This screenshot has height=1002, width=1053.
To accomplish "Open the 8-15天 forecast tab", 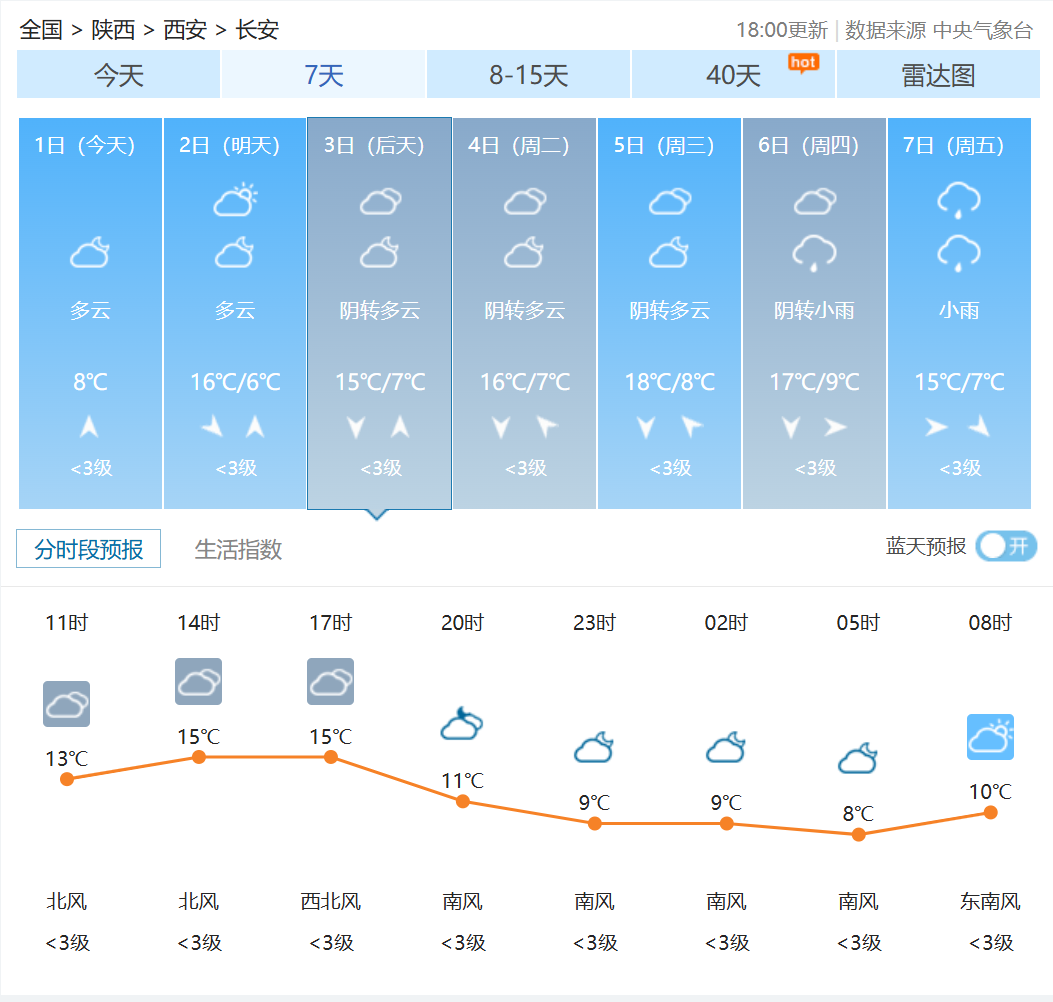I will [528, 75].
